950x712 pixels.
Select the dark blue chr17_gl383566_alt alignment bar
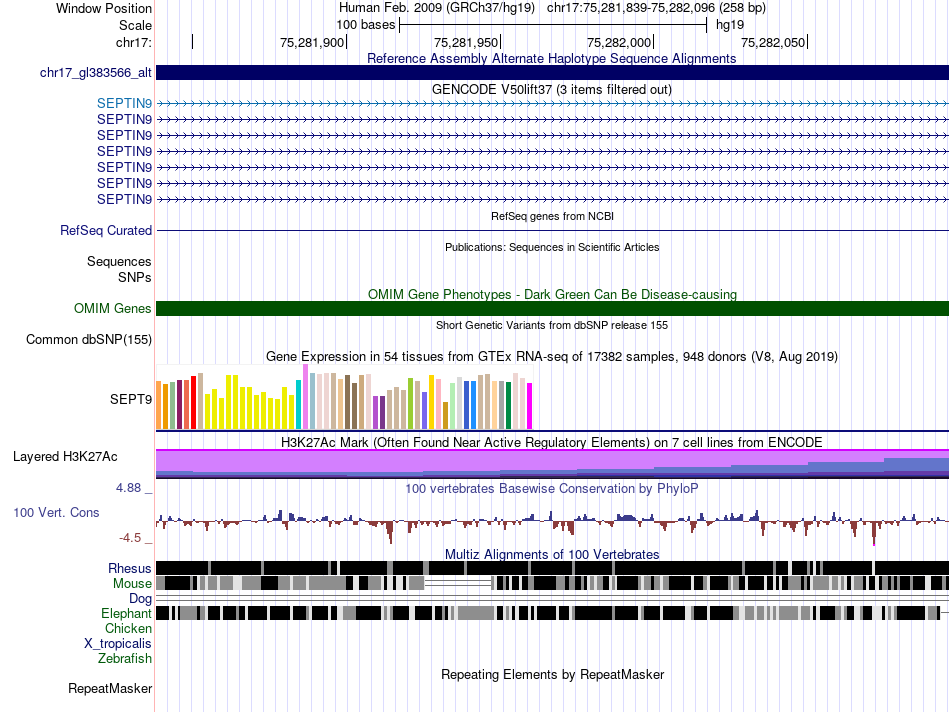(552, 73)
